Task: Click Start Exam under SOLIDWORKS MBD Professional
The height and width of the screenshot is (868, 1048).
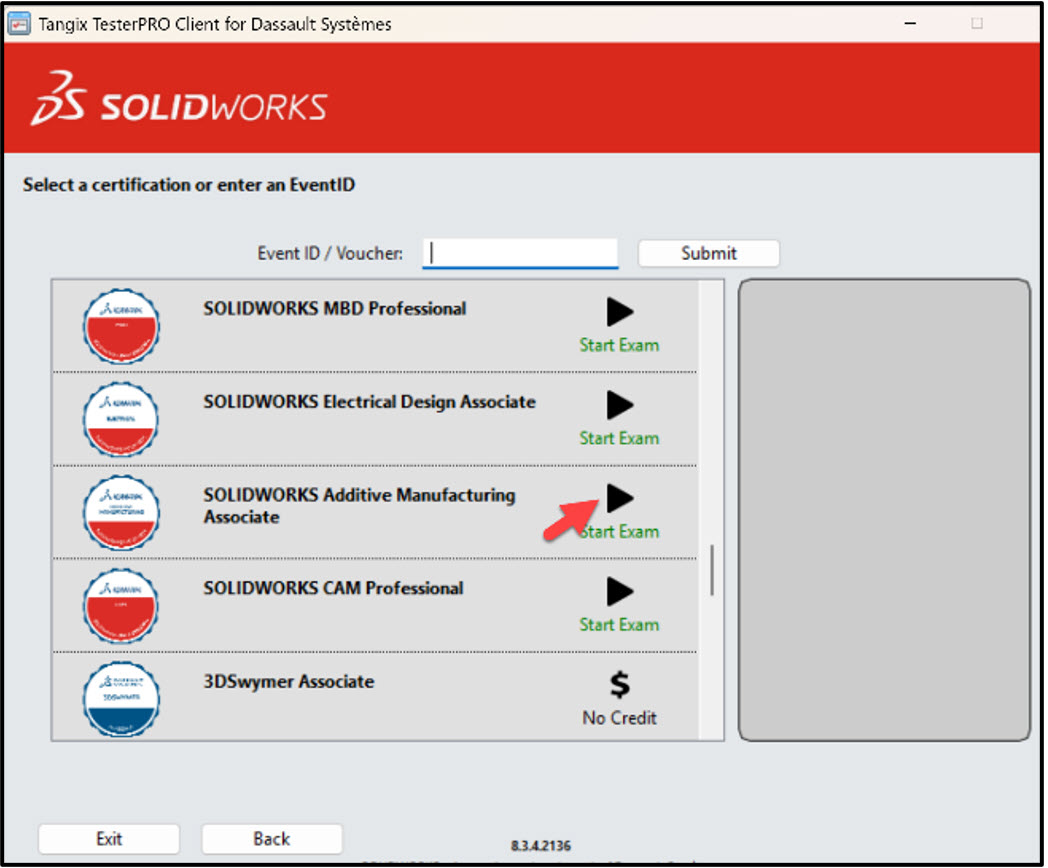Action: pos(619,344)
